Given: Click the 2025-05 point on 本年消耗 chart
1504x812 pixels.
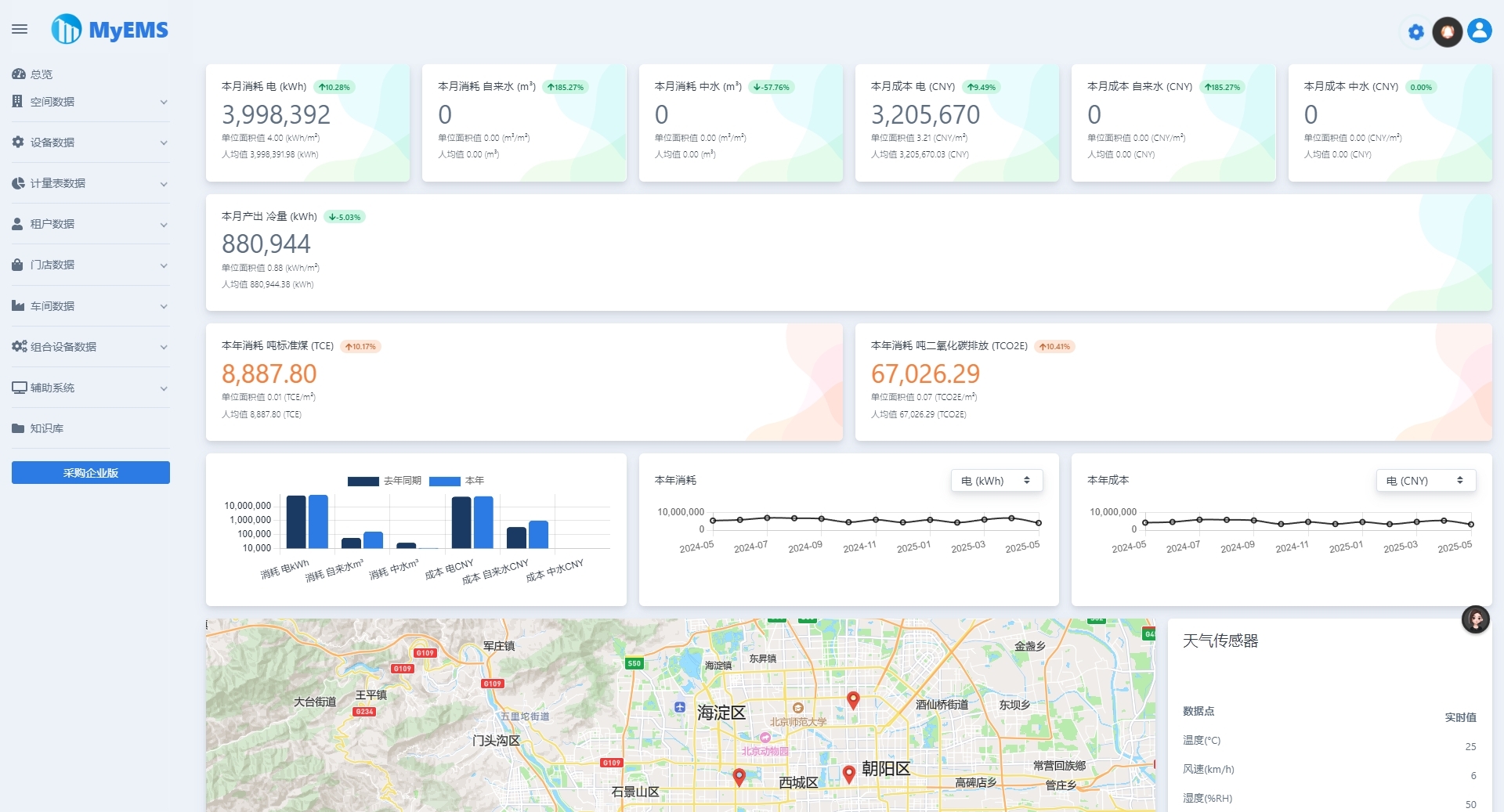Looking at the screenshot, I should click(x=1039, y=523).
